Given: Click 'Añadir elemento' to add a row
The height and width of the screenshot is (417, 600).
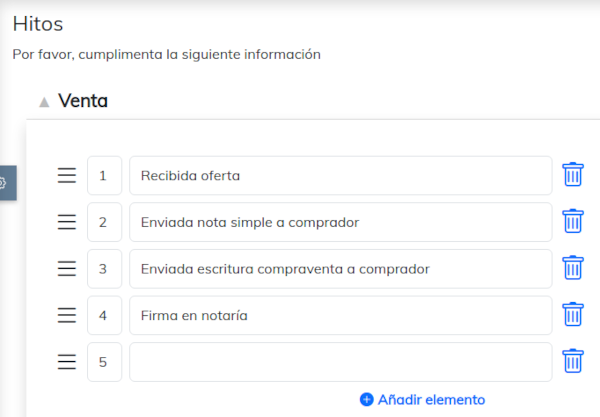Looking at the screenshot, I should coord(422,399).
